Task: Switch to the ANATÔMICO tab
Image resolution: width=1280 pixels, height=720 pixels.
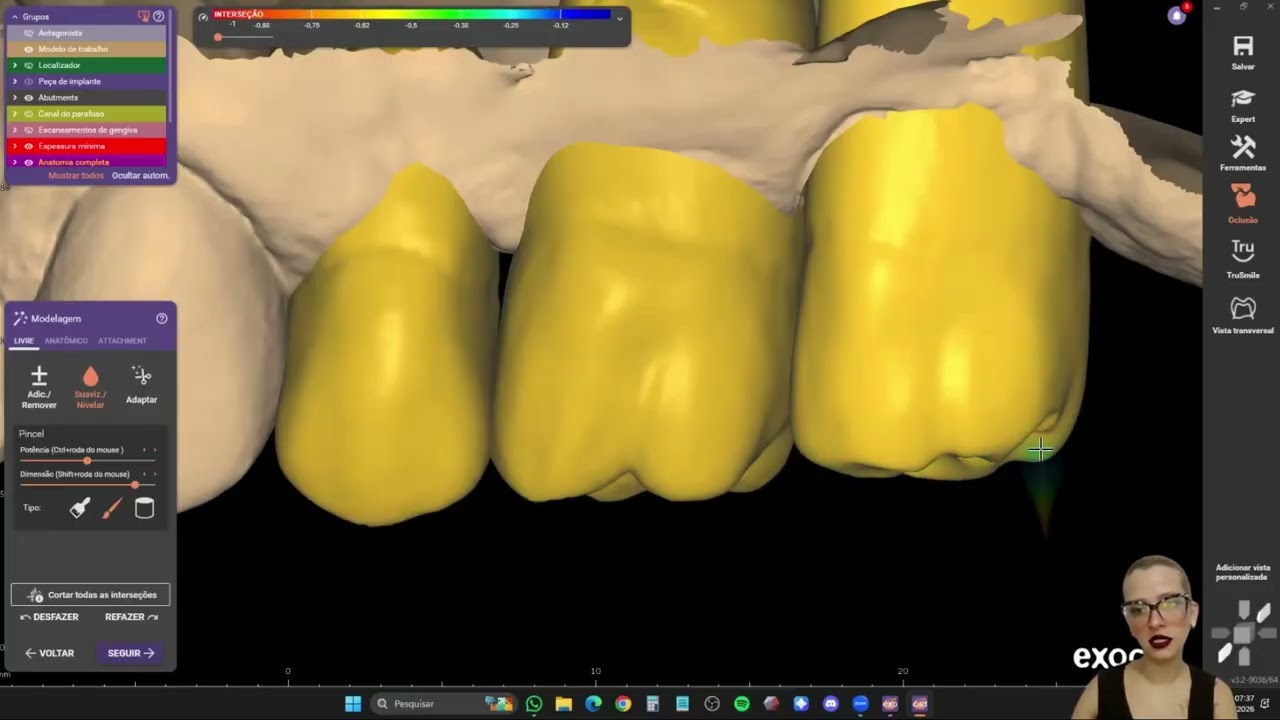Action: coord(66,341)
